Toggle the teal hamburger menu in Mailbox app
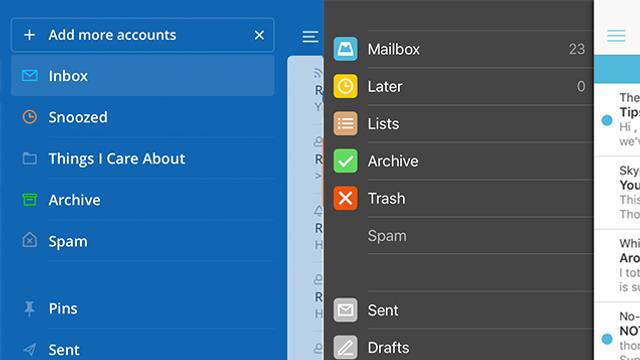 click(x=616, y=36)
